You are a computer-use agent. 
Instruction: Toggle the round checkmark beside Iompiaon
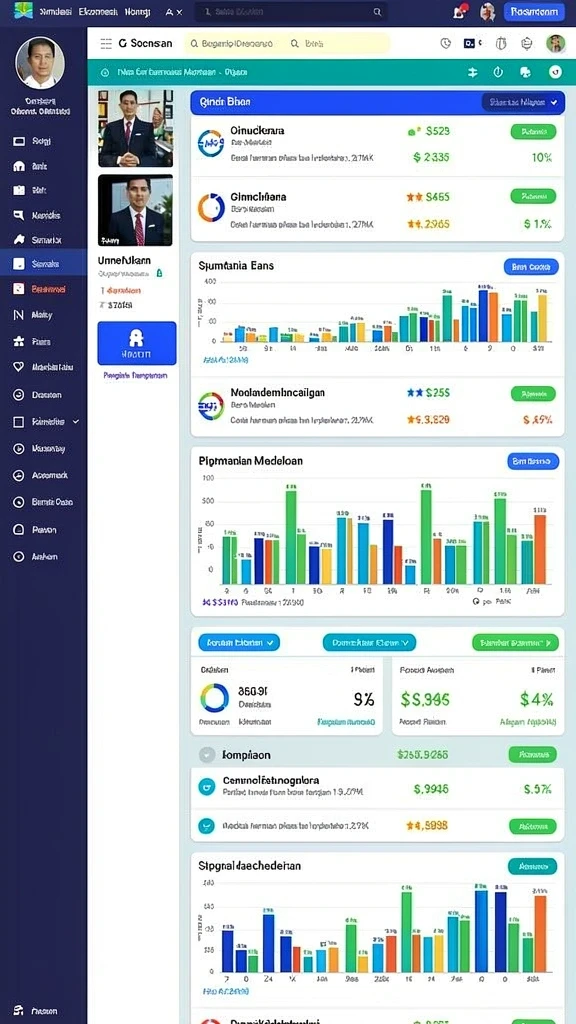[206, 755]
